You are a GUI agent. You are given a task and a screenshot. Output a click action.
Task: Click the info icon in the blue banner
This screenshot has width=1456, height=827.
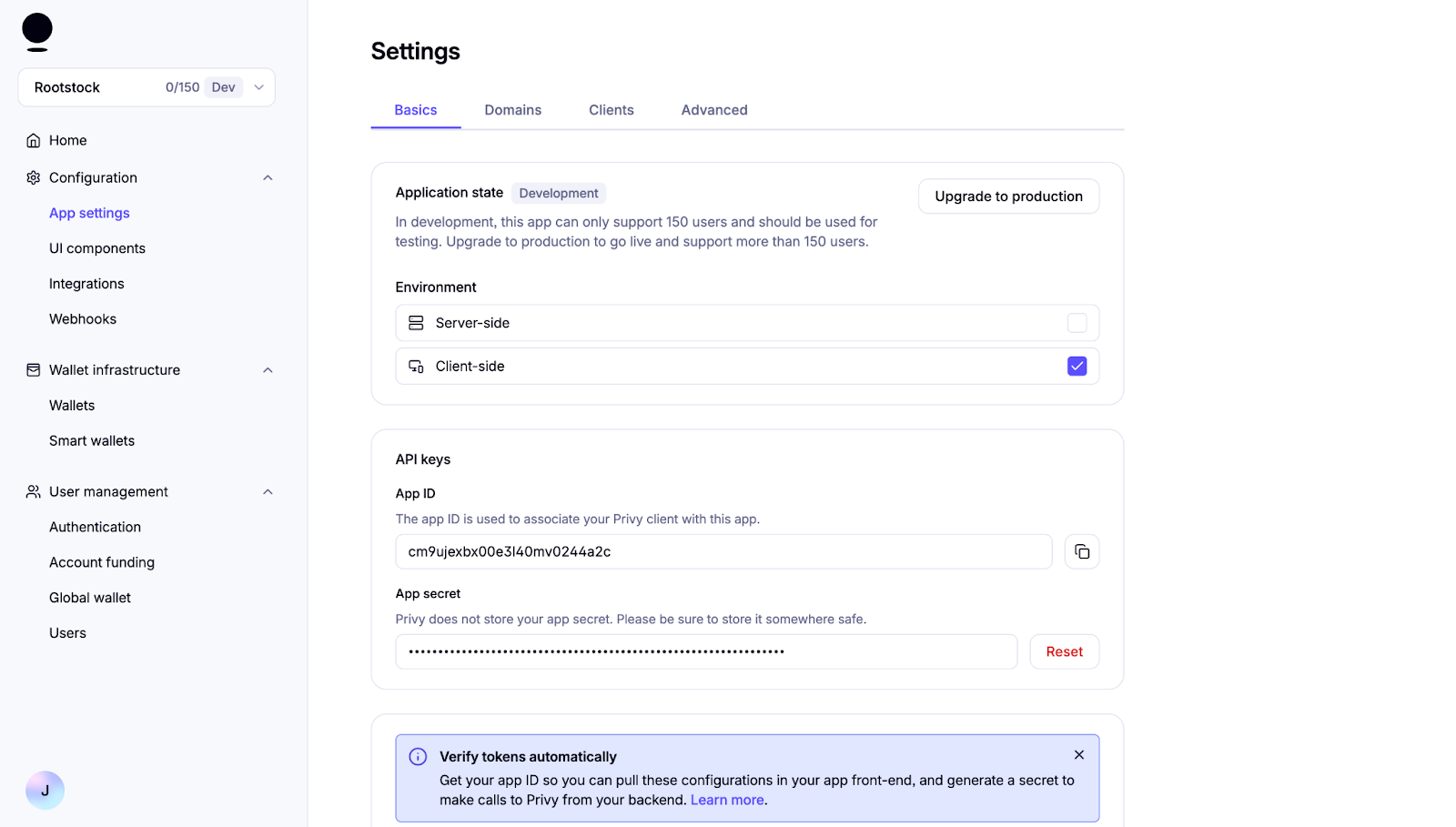pyautogui.click(x=417, y=756)
